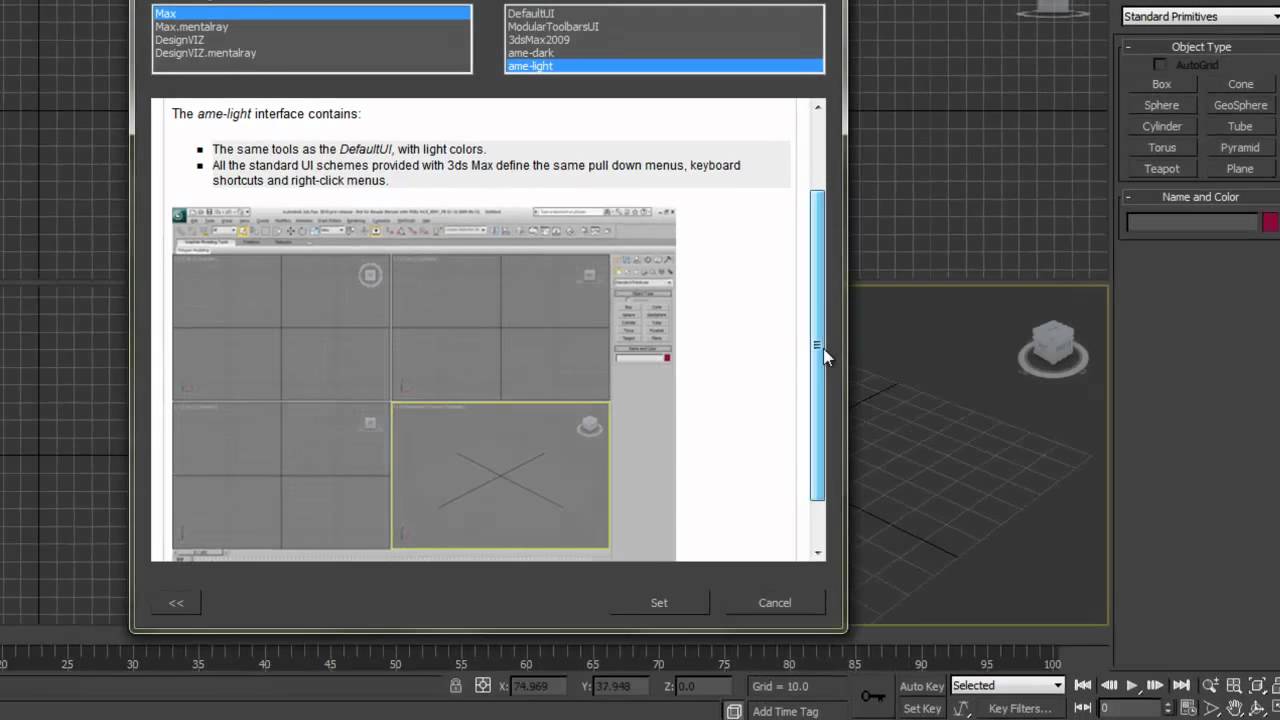Viewport: 1280px width, 720px height.
Task: Click Add Time Tag
Action: [785, 711]
